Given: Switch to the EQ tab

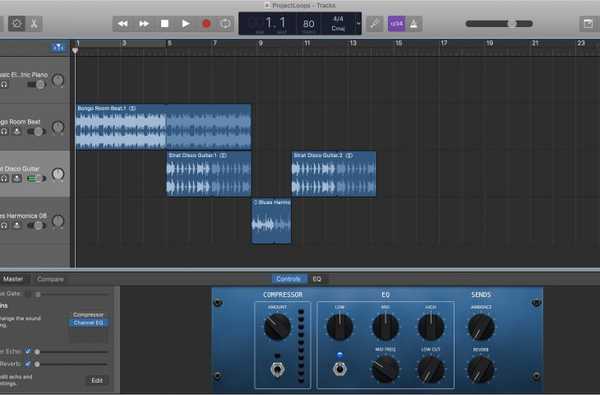Looking at the screenshot, I should 317,279.
